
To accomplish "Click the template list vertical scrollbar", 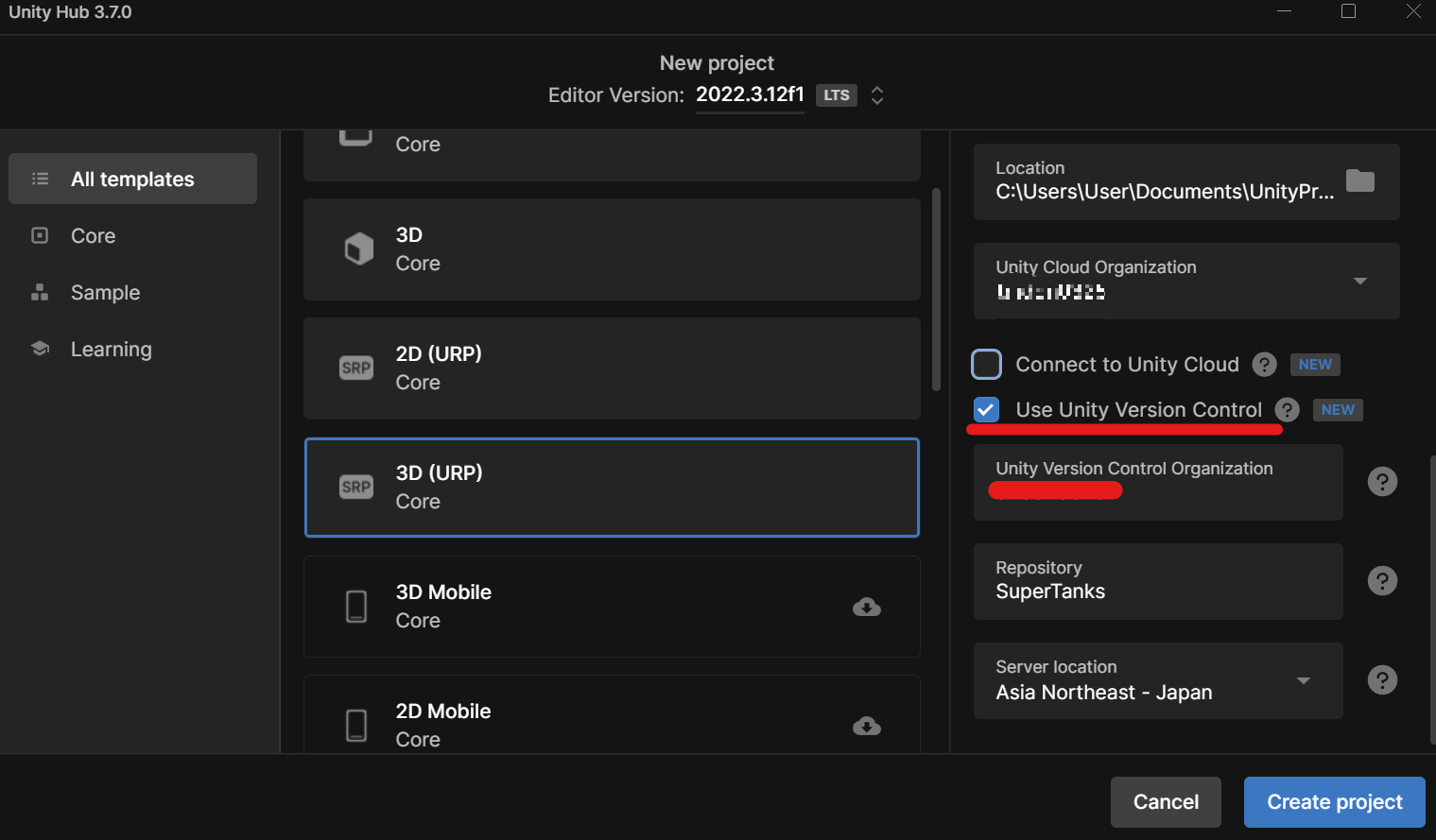I will coord(936,289).
